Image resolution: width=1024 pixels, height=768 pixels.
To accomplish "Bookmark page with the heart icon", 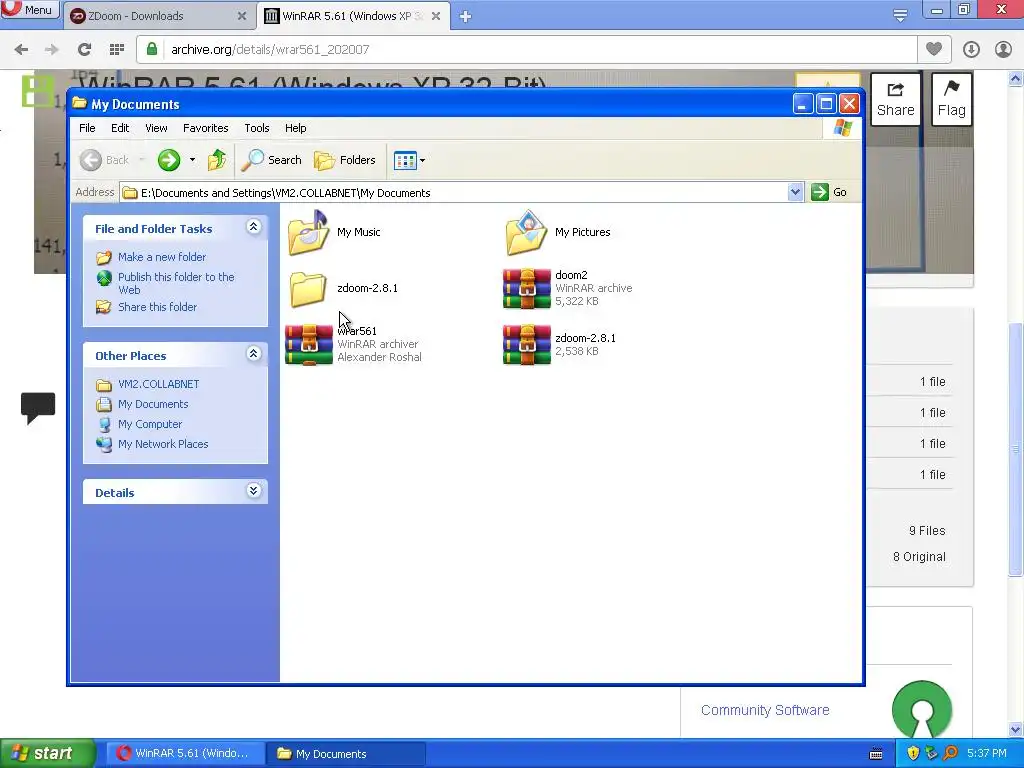I will click(x=934, y=49).
